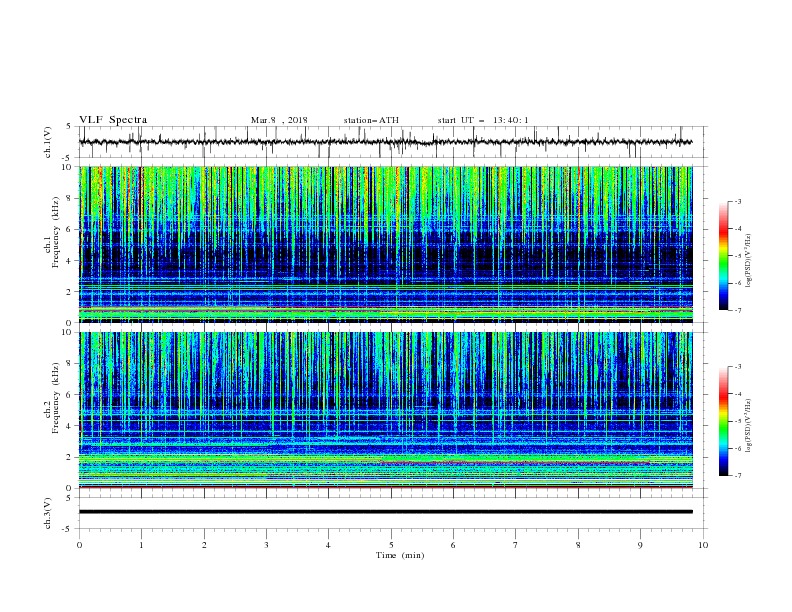Screen dimensions: 792x612
Task: Click the ch.1 "Frequency (kHz)" axis label
Action: (x=56, y=232)
